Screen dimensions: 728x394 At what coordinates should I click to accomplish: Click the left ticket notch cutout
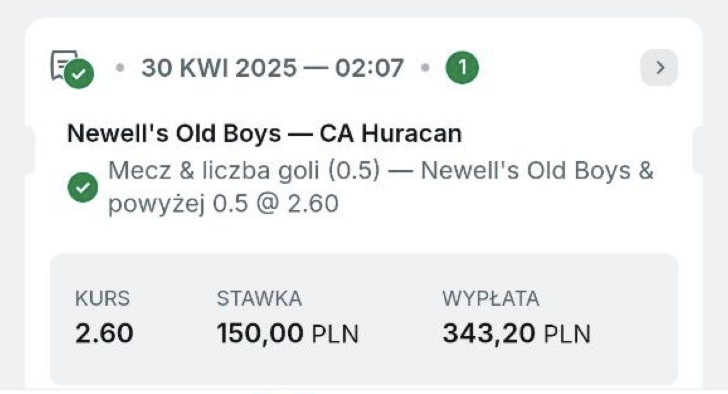click(x=30, y=150)
